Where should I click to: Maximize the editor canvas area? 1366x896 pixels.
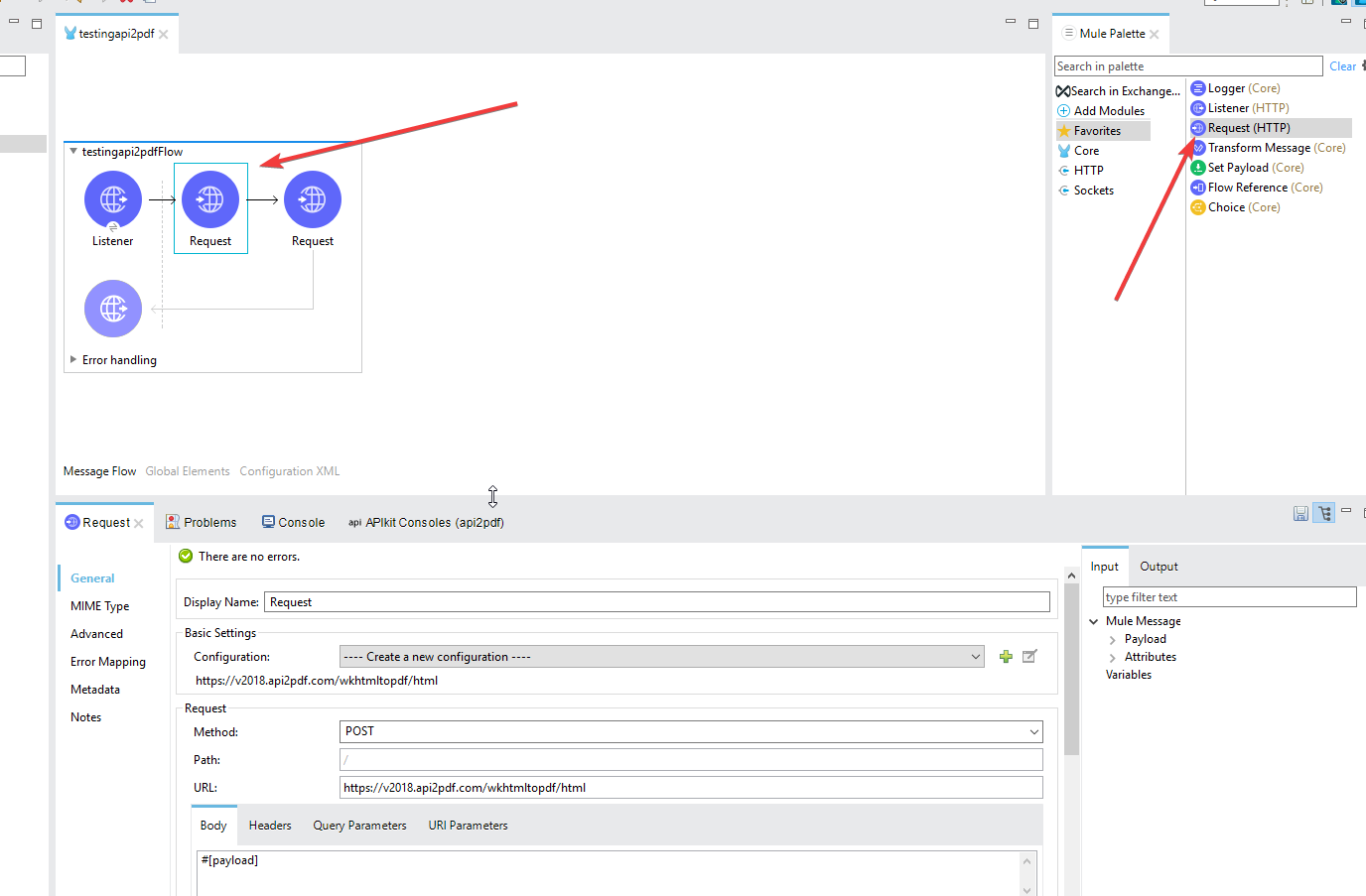[x=1033, y=23]
